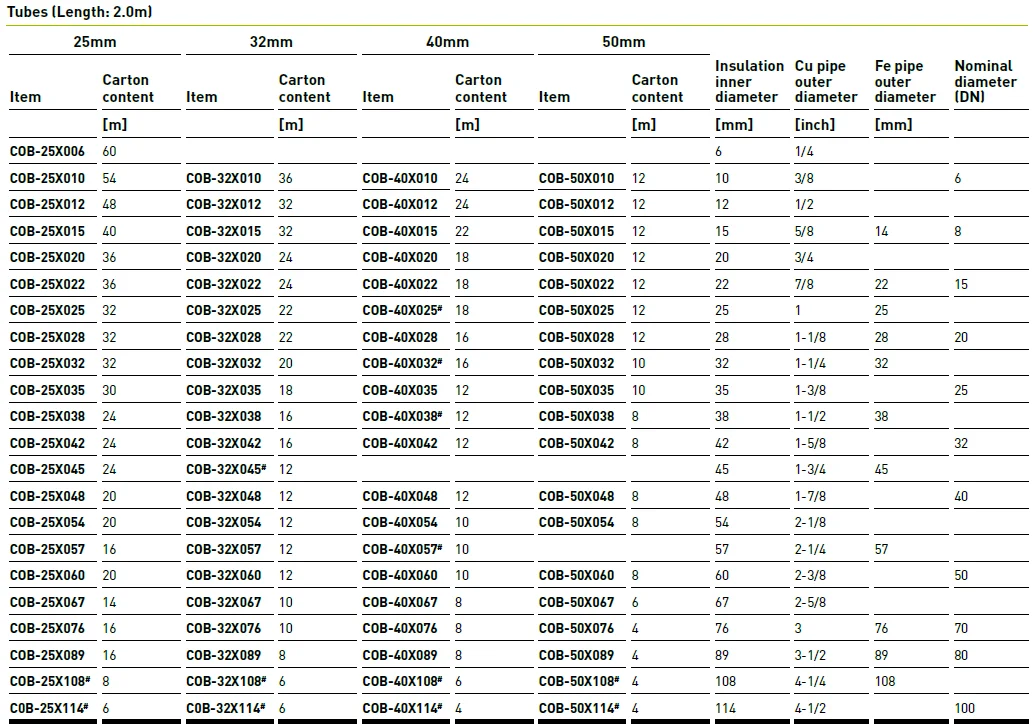Click the 50mm column group header
Screen dimensions: 1035x728
click(x=624, y=42)
